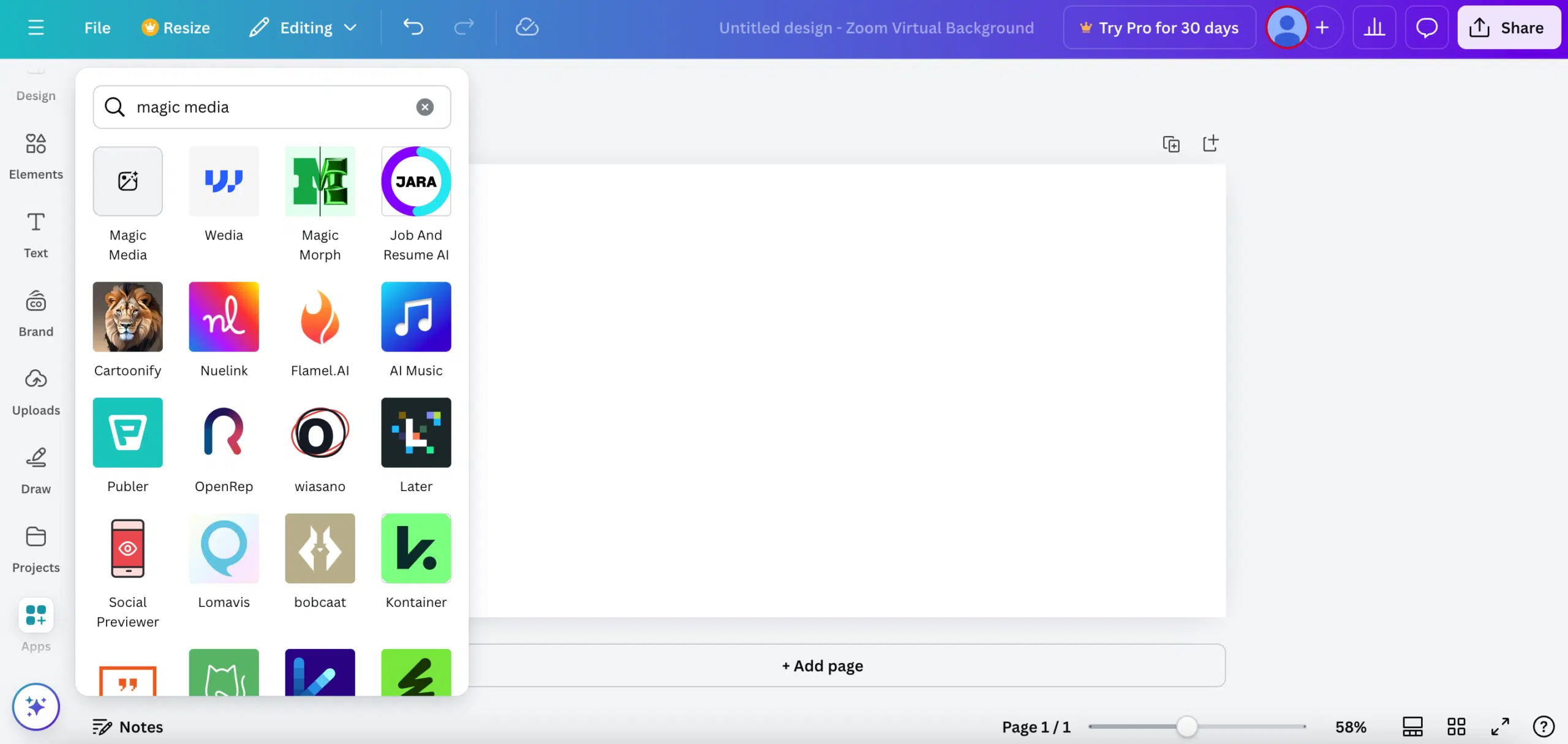Viewport: 1568px width, 744px height.
Task: Enter fullscreen present mode
Action: (1500, 727)
